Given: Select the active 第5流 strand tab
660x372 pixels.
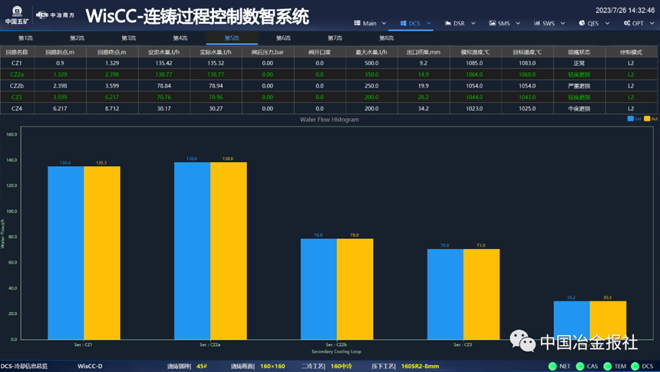Looking at the screenshot, I should click(232, 38).
